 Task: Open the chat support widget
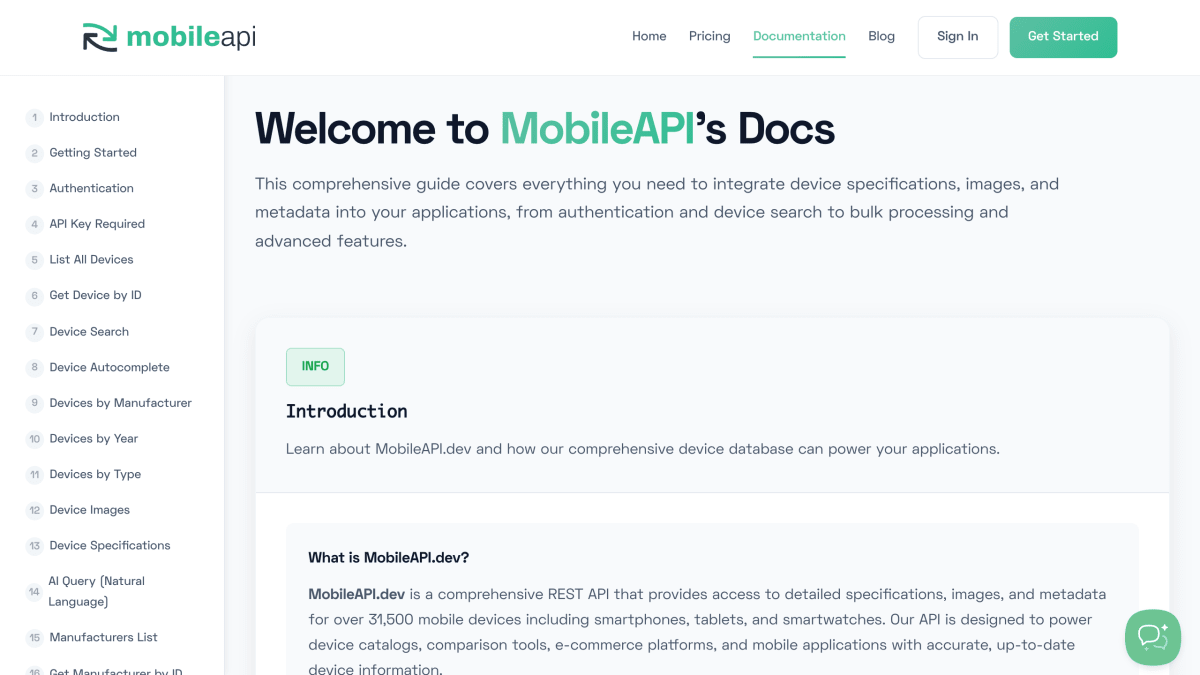tap(1152, 637)
